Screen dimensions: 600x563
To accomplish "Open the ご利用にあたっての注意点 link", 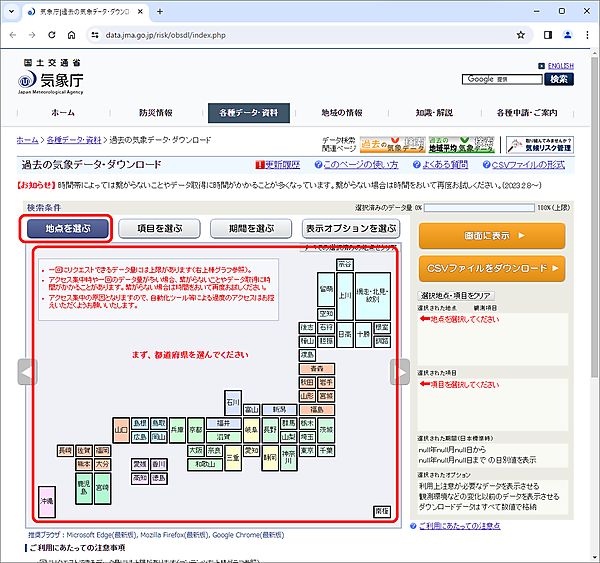I will point(460,526).
